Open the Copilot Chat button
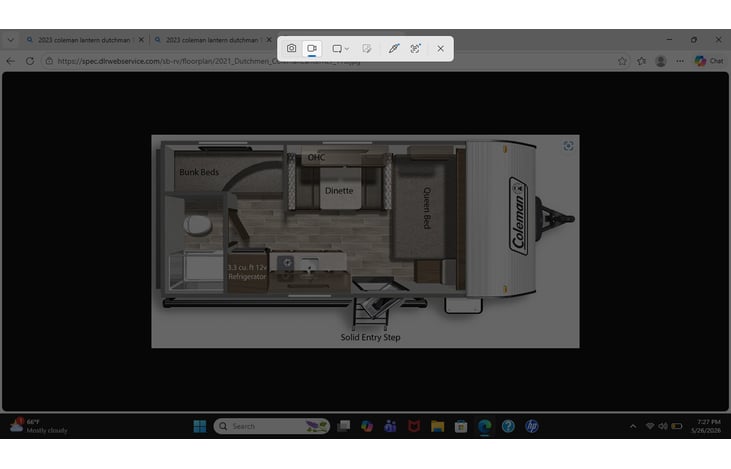 pyautogui.click(x=709, y=61)
